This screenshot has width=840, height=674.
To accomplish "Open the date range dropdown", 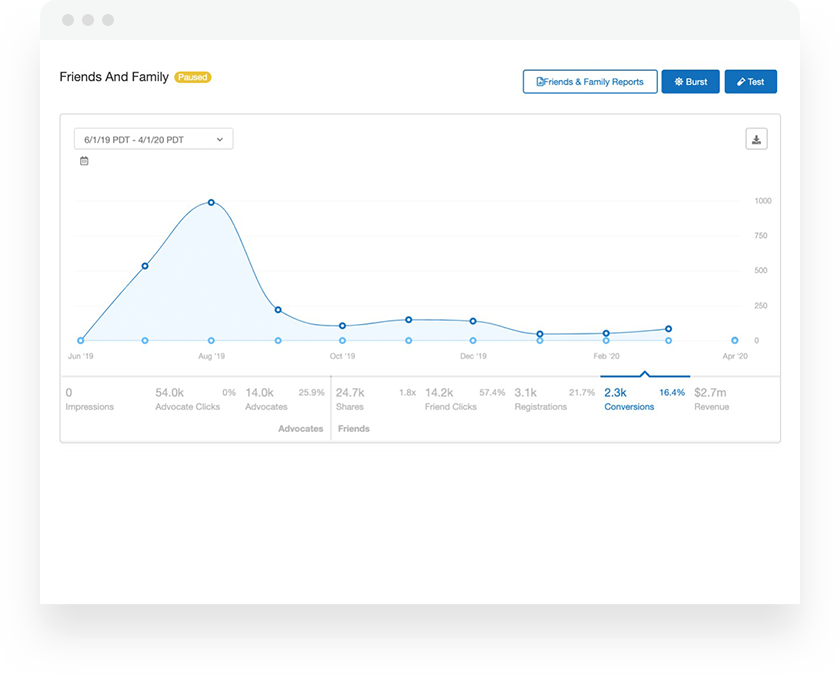I will 153,139.
